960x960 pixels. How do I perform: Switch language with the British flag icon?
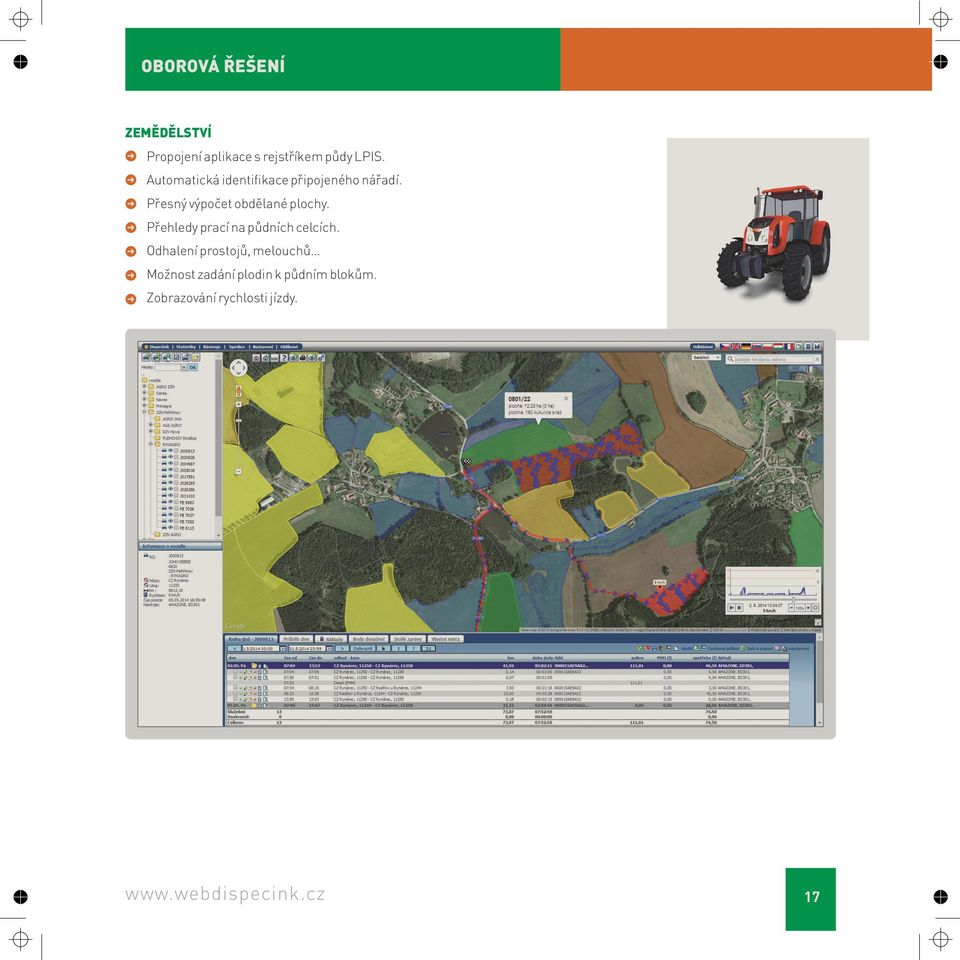(735, 347)
